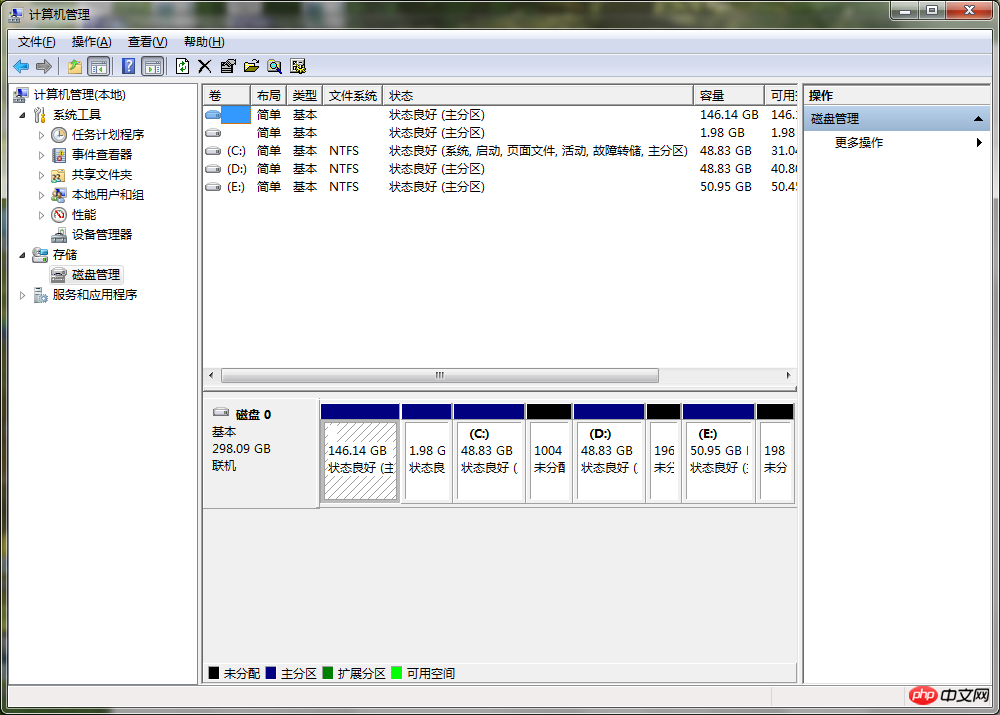Image resolution: width=1000 pixels, height=715 pixels.
Task: Expand the 性能 node arrow
Action: pyautogui.click(x=41, y=215)
